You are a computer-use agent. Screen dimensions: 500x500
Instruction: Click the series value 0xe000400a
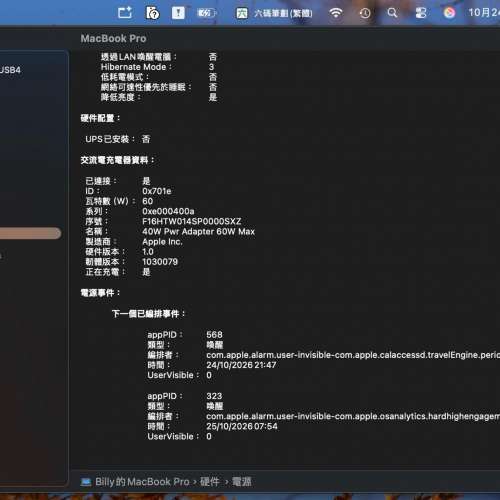pyautogui.click(x=168, y=211)
